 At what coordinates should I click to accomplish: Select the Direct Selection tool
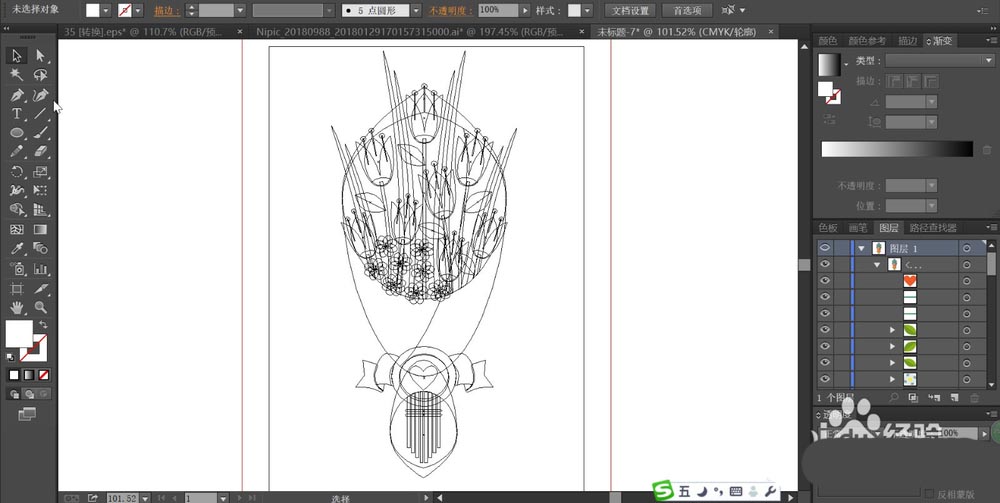click(41, 56)
